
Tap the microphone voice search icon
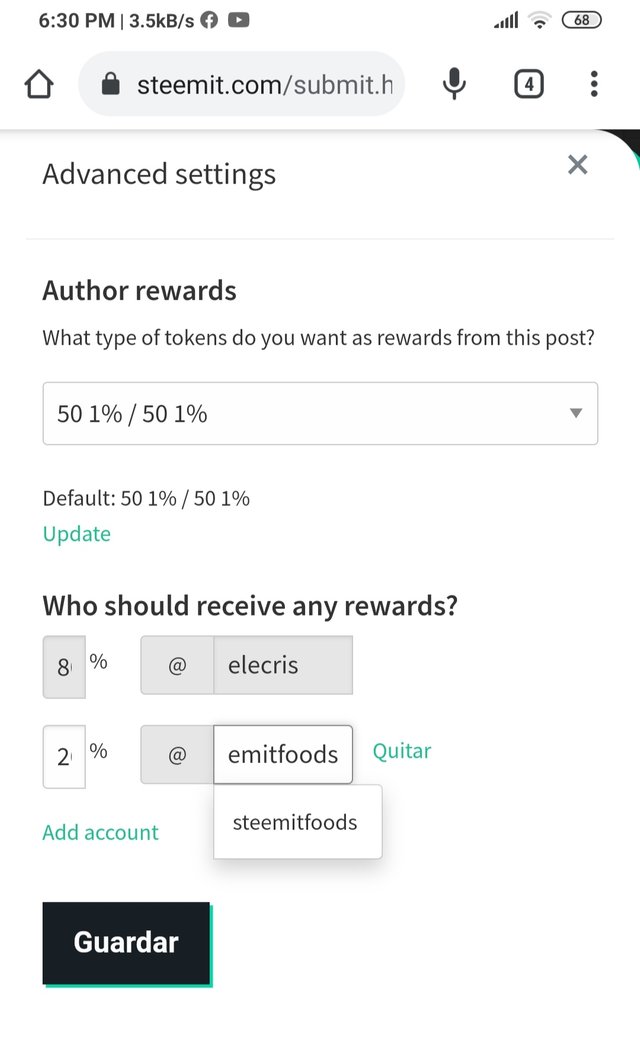pos(455,84)
